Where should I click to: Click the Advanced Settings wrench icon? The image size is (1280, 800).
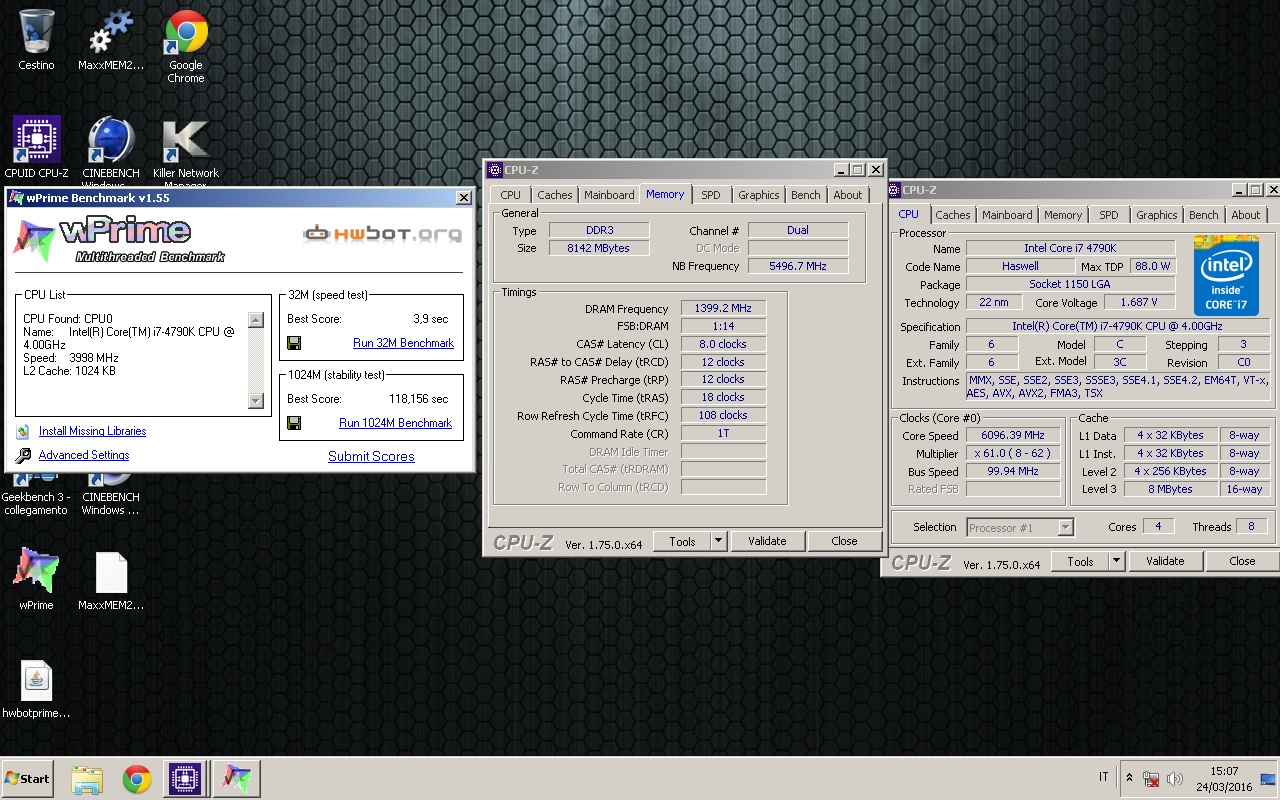point(23,456)
